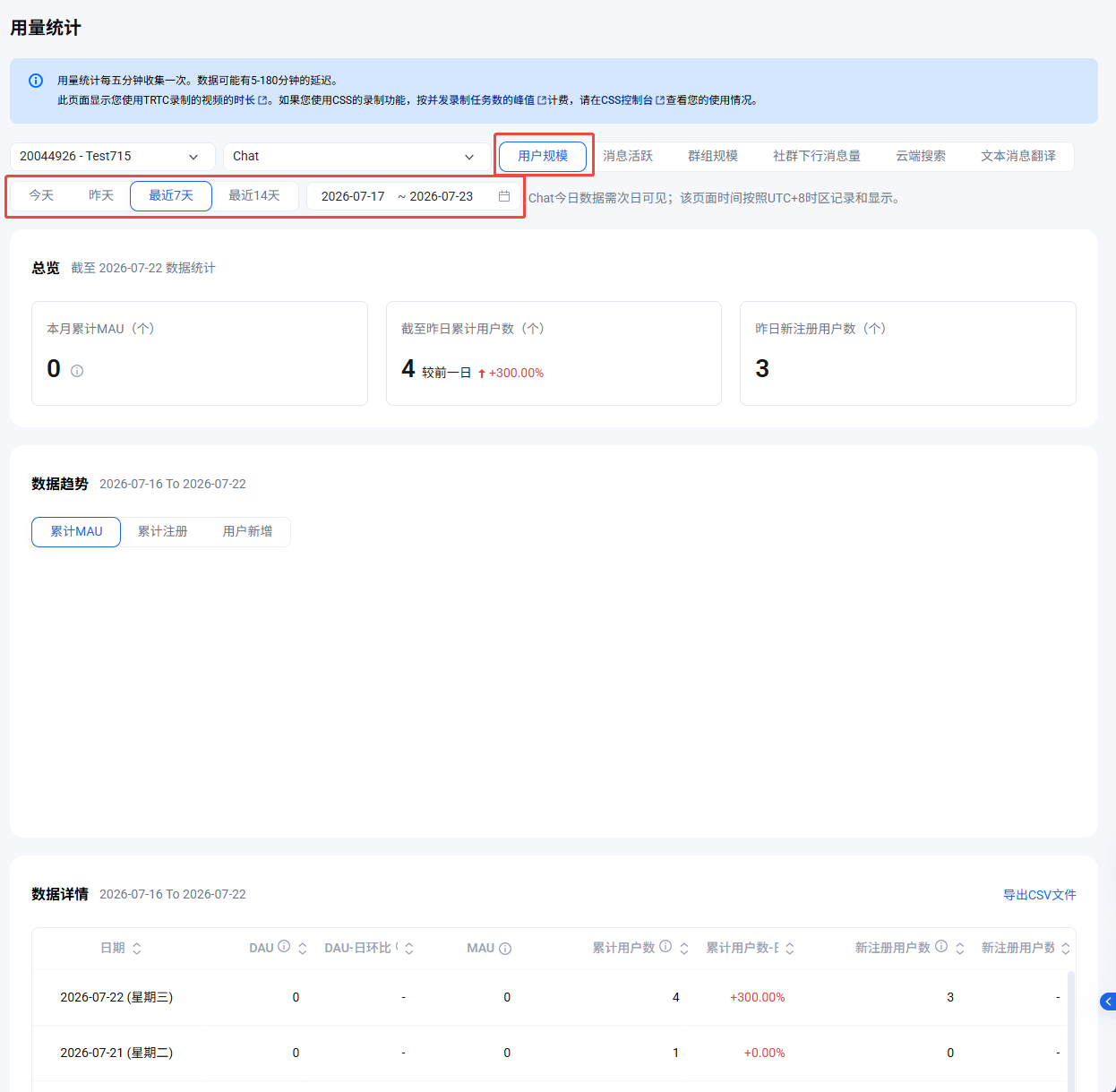
Task: Click the blue collapse arrow tab on right edge
Action: click(x=1108, y=1002)
